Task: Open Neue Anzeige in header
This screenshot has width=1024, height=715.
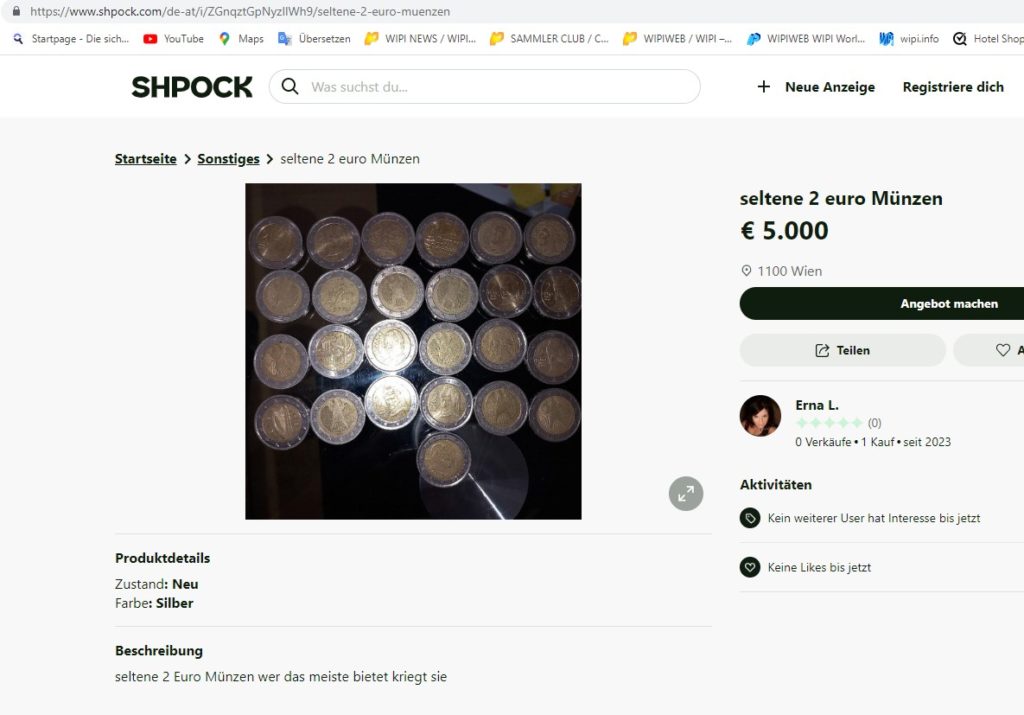Action: (x=829, y=87)
